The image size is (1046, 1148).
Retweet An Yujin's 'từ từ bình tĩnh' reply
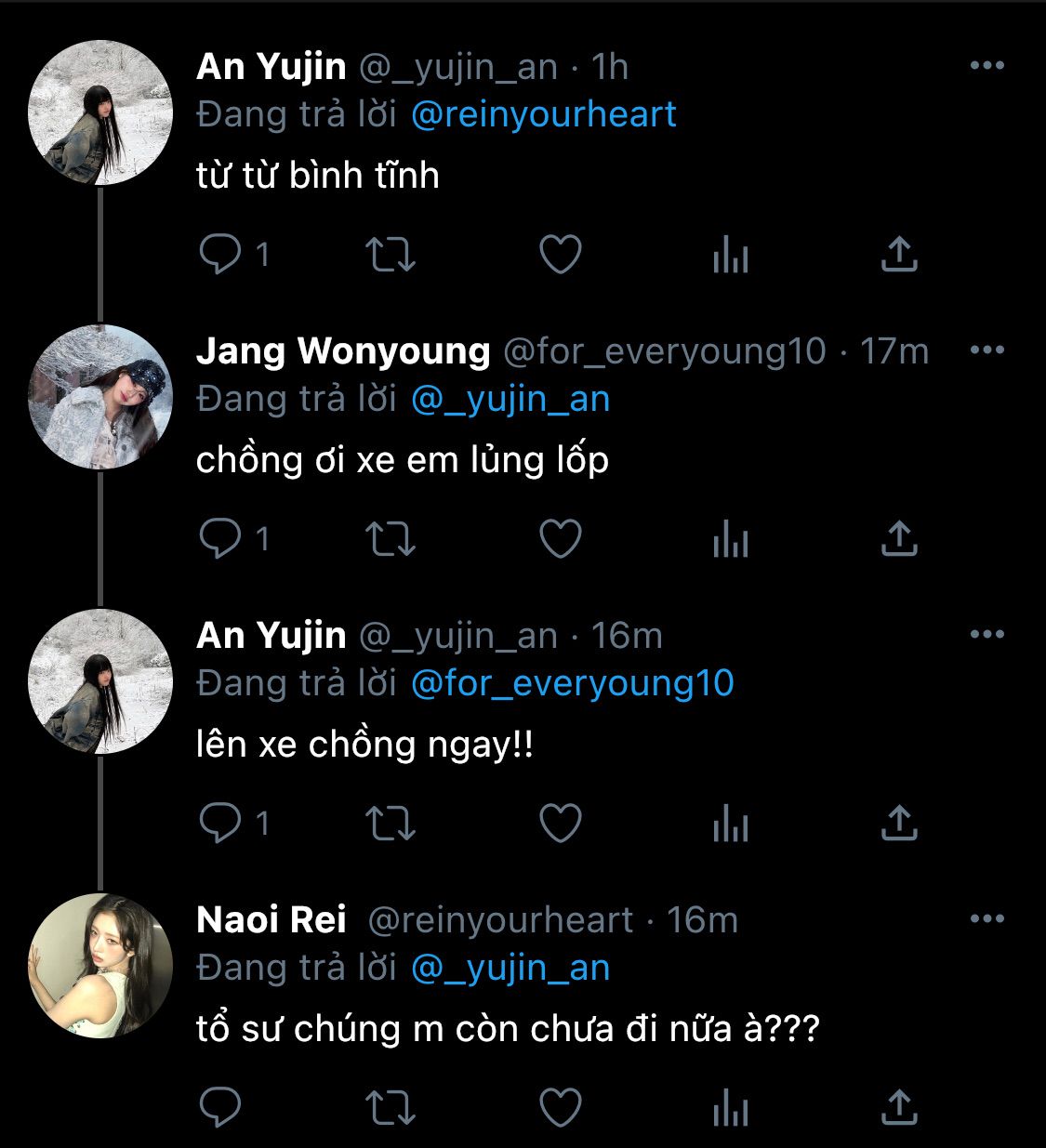pyautogui.click(x=390, y=255)
